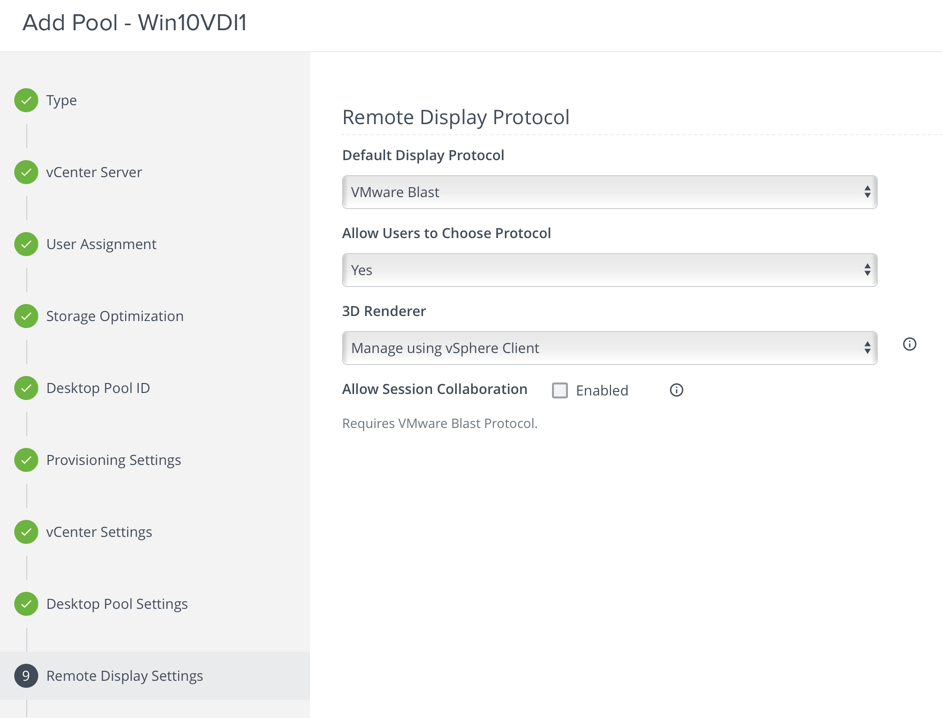Click the info icon beside 3D Renderer dropdown
942x718 pixels.
pyautogui.click(x=909, y=344)
